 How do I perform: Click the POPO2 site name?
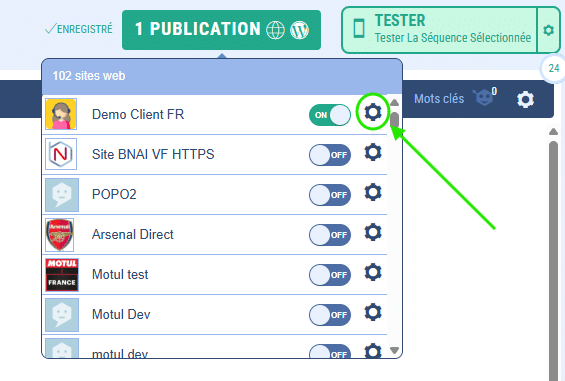click(x=114, y=194)
